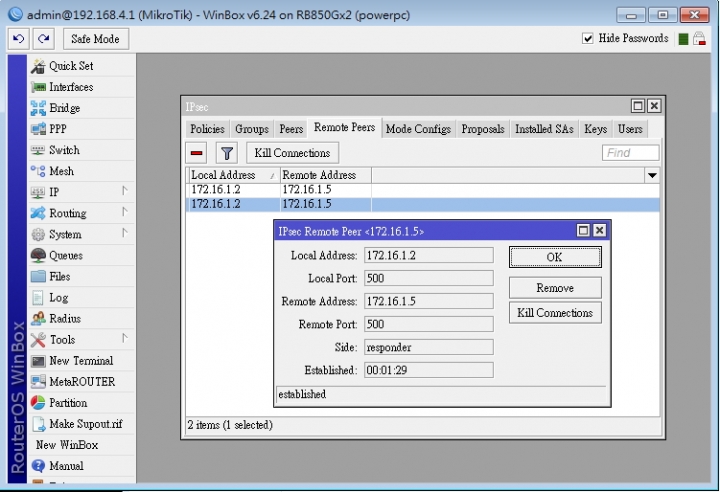Image resolution: width=720 pixels, height=492 pixels.
Task: Click the Redo arrow icon
Action: click(x=44, y=39)
